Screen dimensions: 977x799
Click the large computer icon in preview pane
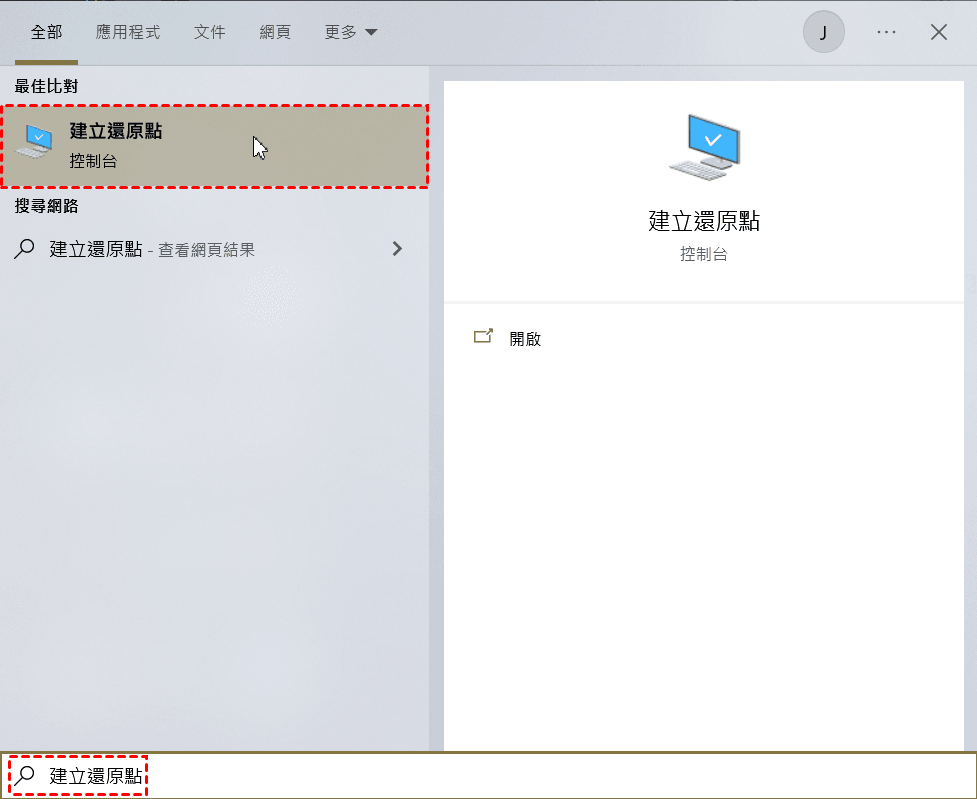pyautogui.click(x=705, y=147)
